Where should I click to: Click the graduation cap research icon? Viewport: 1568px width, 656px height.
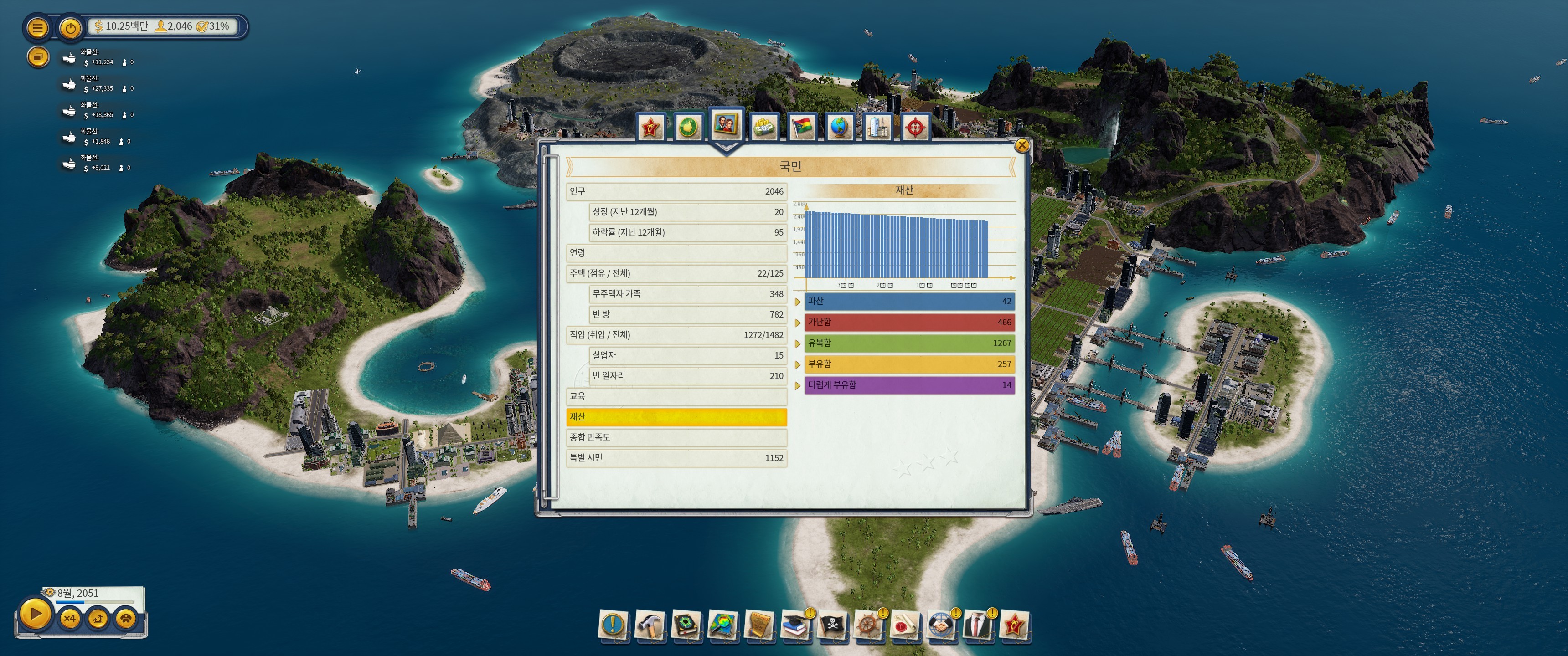coord(795,625)
